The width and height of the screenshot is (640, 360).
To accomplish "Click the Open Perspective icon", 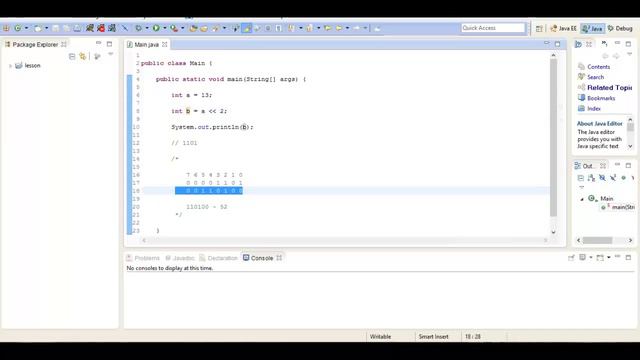I will (539, 28).
